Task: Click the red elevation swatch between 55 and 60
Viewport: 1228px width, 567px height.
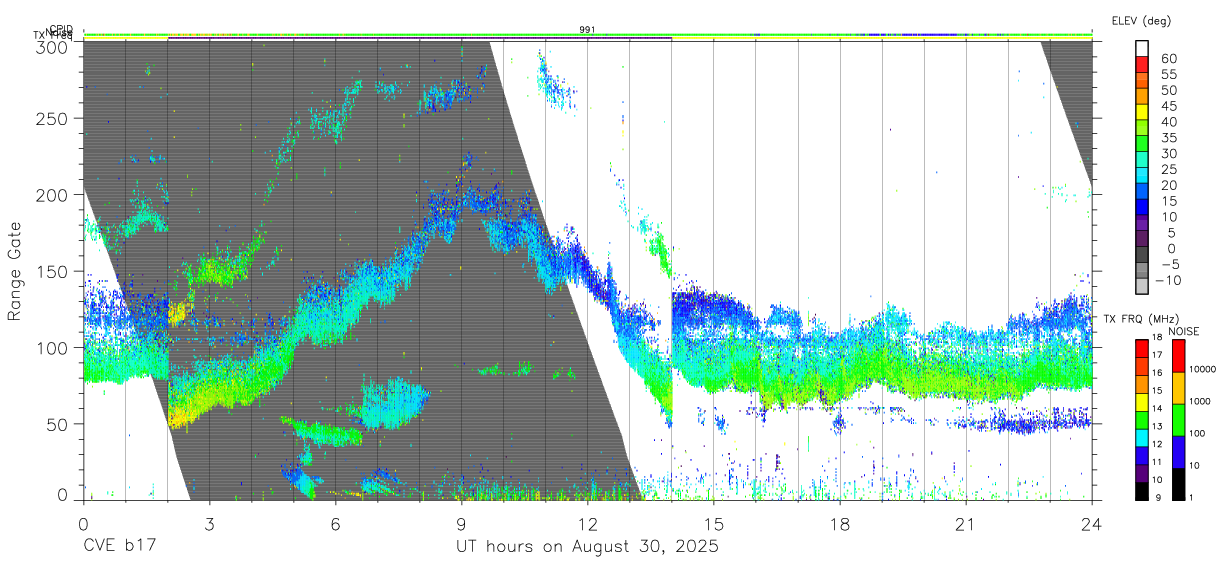Action: 1142,65
